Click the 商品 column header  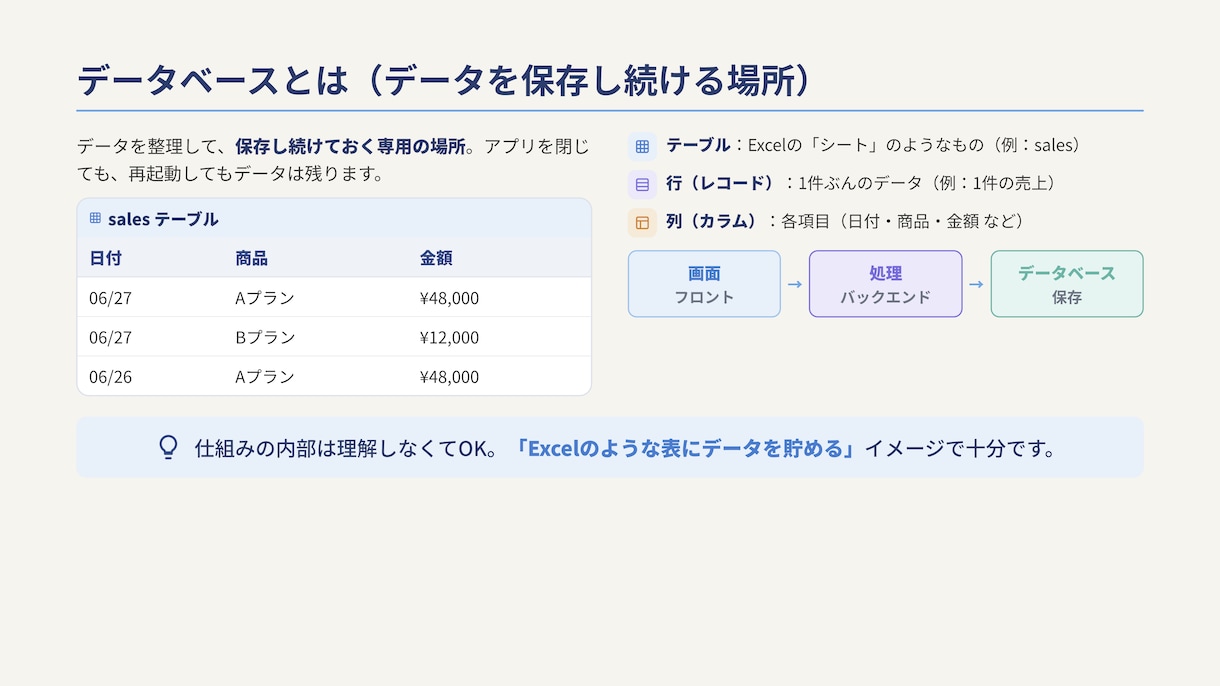[x=252, y=258]
